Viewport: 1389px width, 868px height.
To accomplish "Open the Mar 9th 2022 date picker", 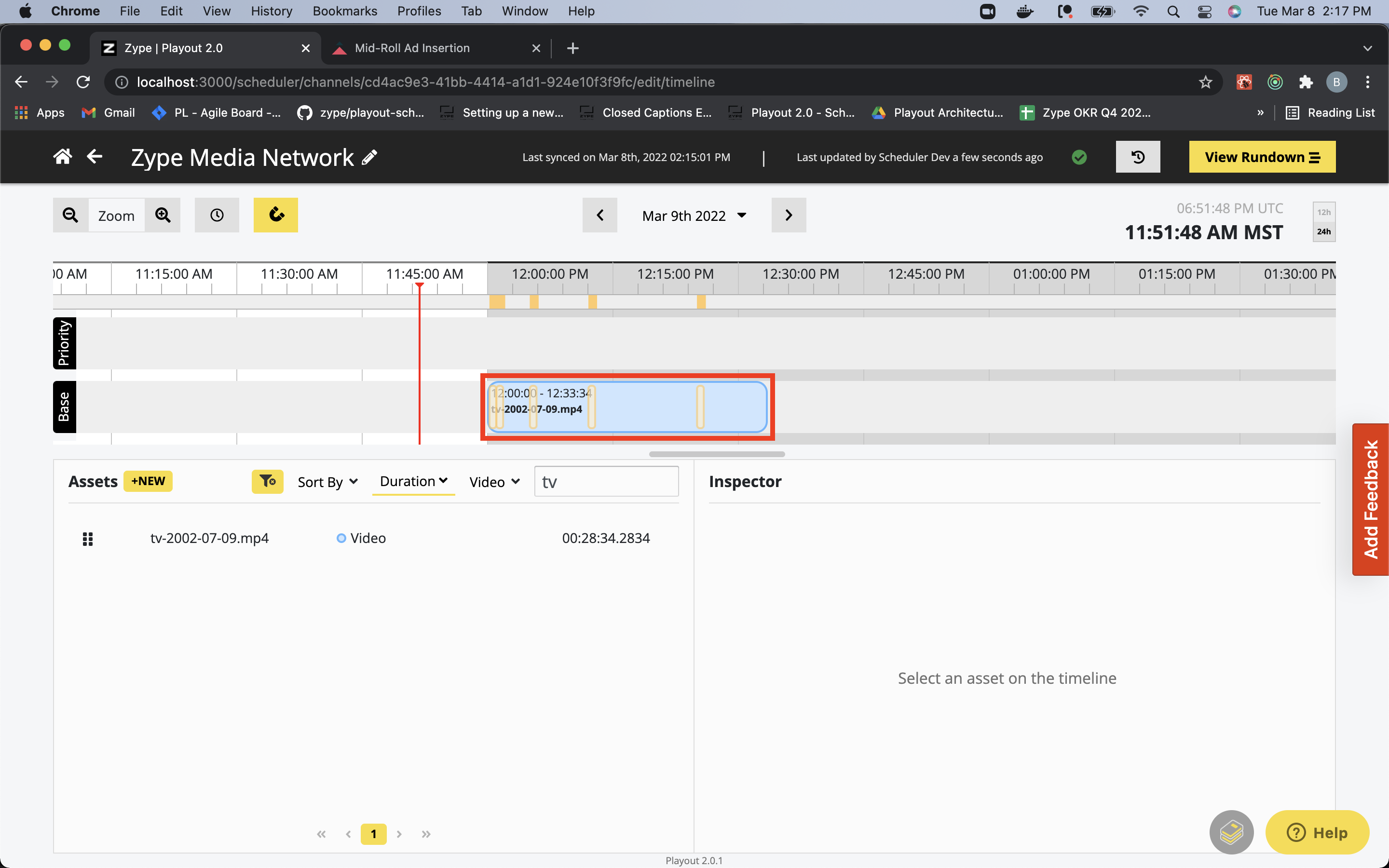I will [x=694, y=216].
